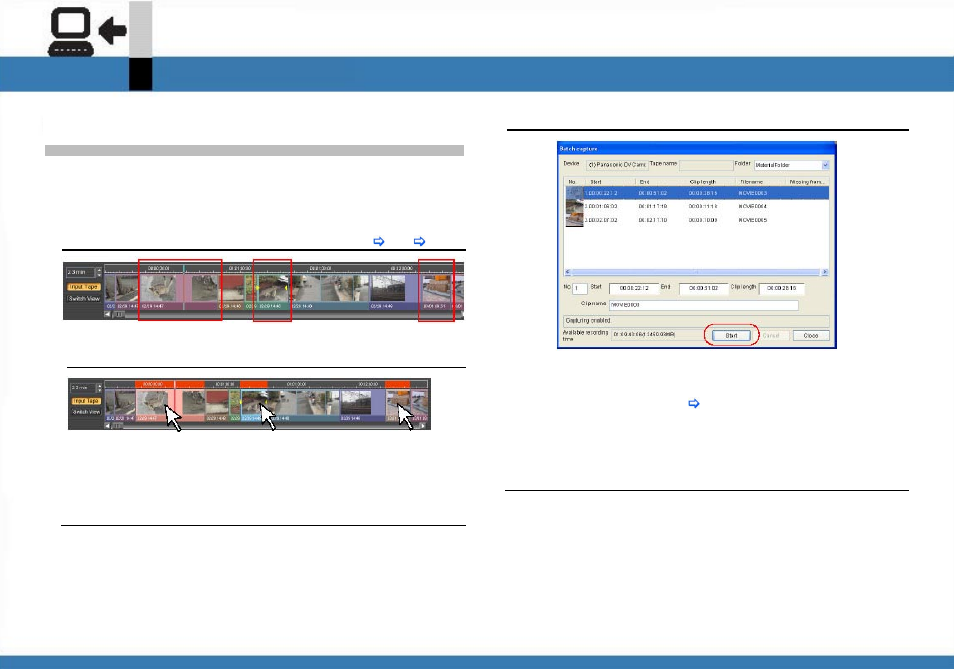
Task: Click the Close button in Batch capture
Action: coord(810,336)
